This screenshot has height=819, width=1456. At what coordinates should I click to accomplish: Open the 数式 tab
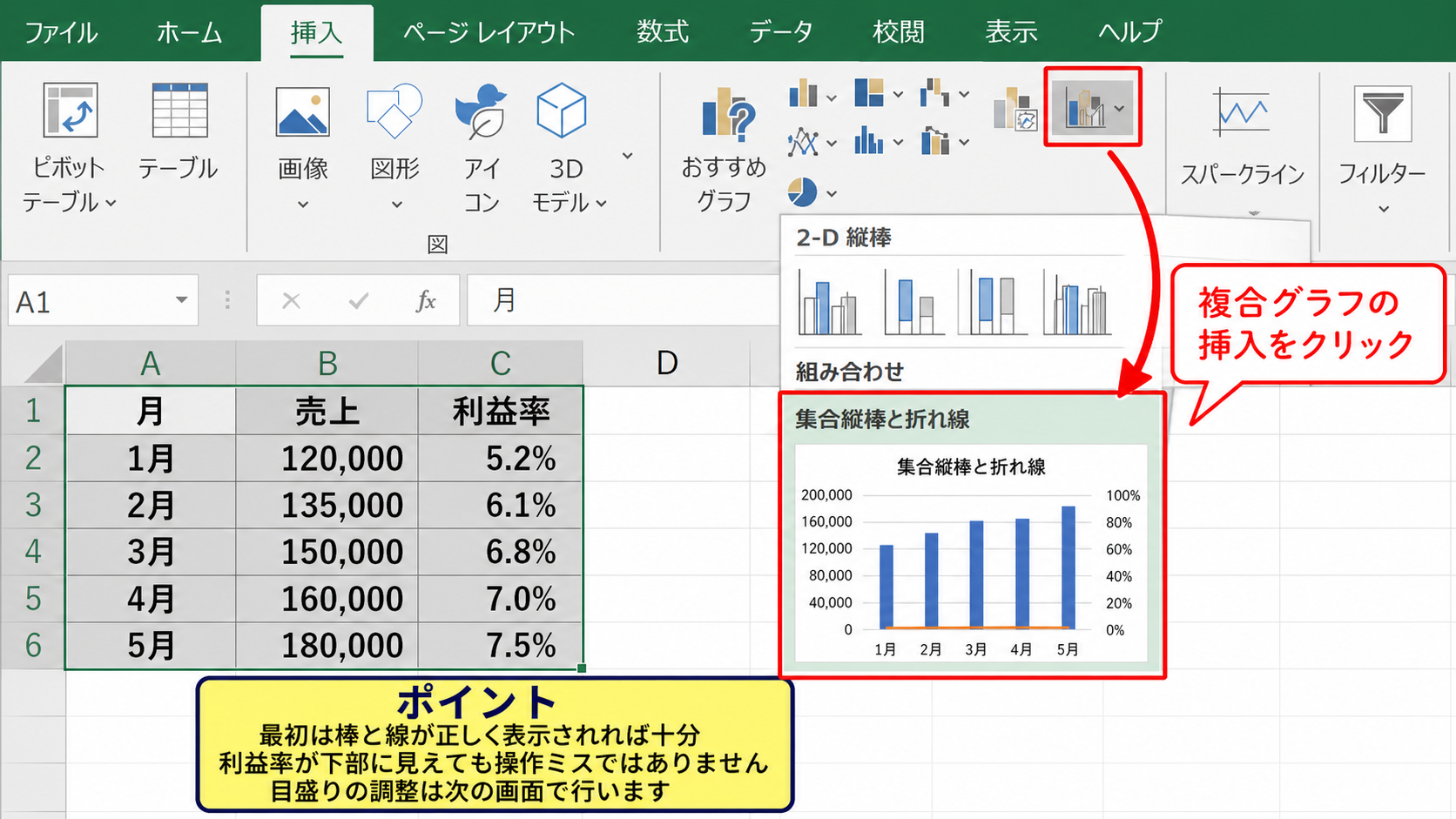click(x=663, y=32)
